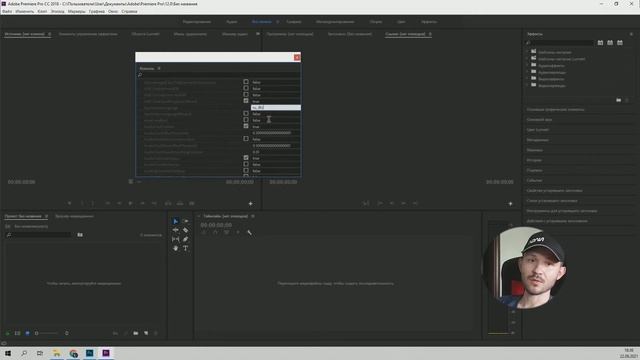Expand the Аудиопереходы folder
The image size is (640, 360).
tap(527, 72)
